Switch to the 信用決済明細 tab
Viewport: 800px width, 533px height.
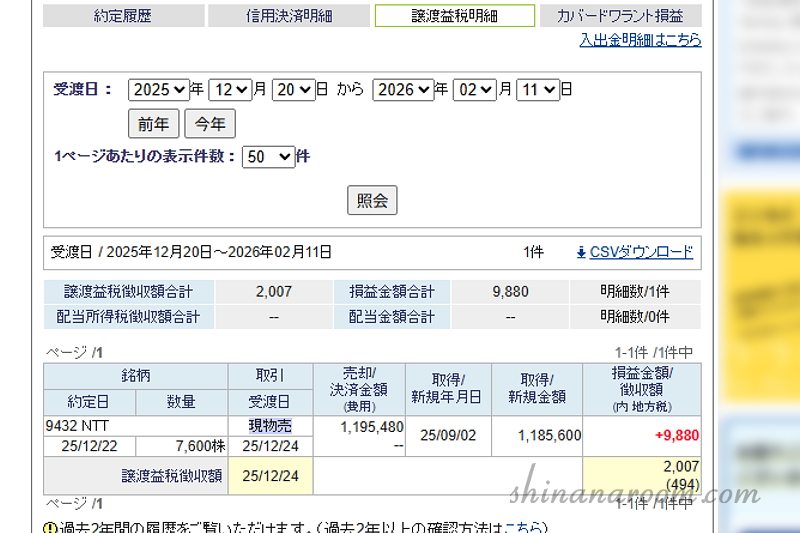(x=288, y=16)
